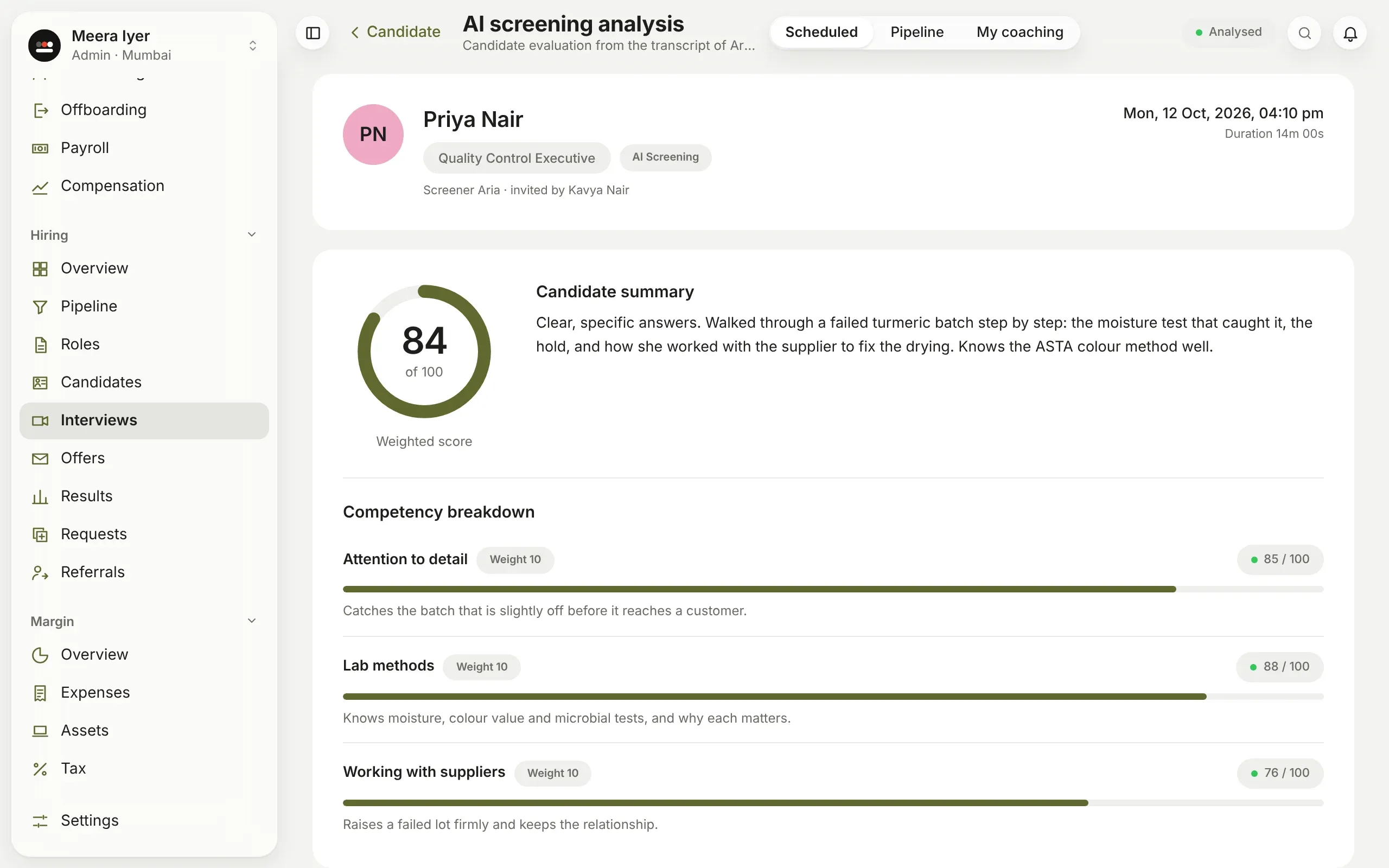The width and height of the screenshot is (1389, 868).
Task: Toggle the sidebar panel icon
Action: 313,33
